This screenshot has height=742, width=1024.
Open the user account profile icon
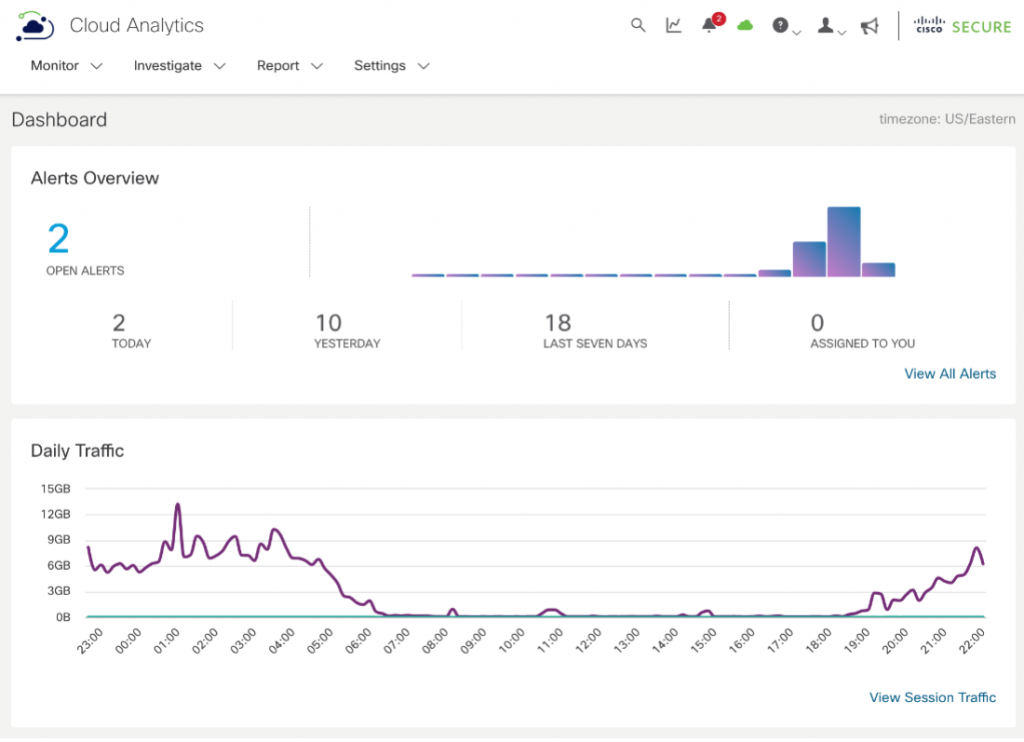pyautogui.click(x=827, y=26)
